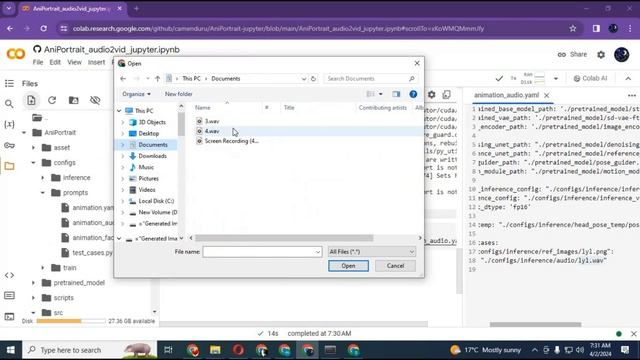Bookmark this page with star icon

pos(573,29)
